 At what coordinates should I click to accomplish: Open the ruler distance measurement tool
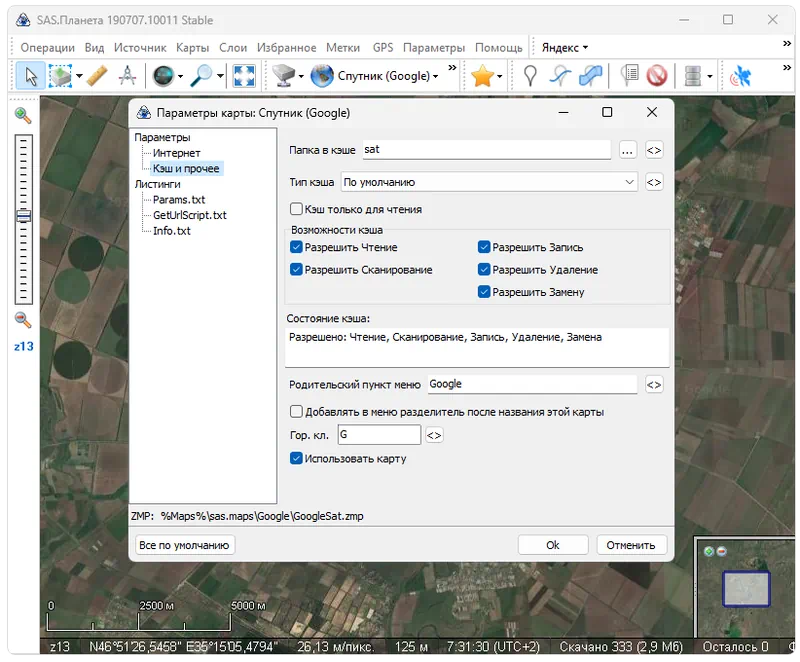coord(97,76)
